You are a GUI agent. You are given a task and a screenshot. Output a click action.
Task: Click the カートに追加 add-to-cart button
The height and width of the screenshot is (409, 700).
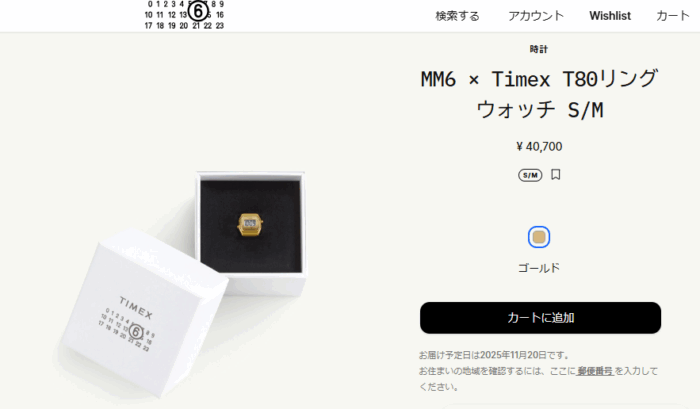tap(540, 317)
